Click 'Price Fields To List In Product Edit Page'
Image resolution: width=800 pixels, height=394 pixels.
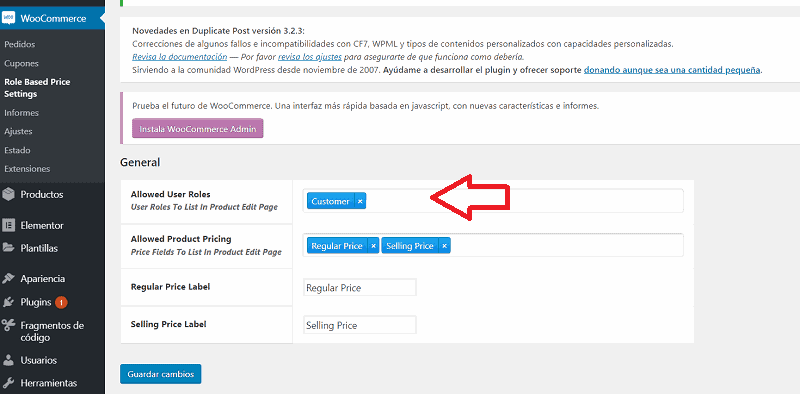pyautogui.click(x=206, y=252)
